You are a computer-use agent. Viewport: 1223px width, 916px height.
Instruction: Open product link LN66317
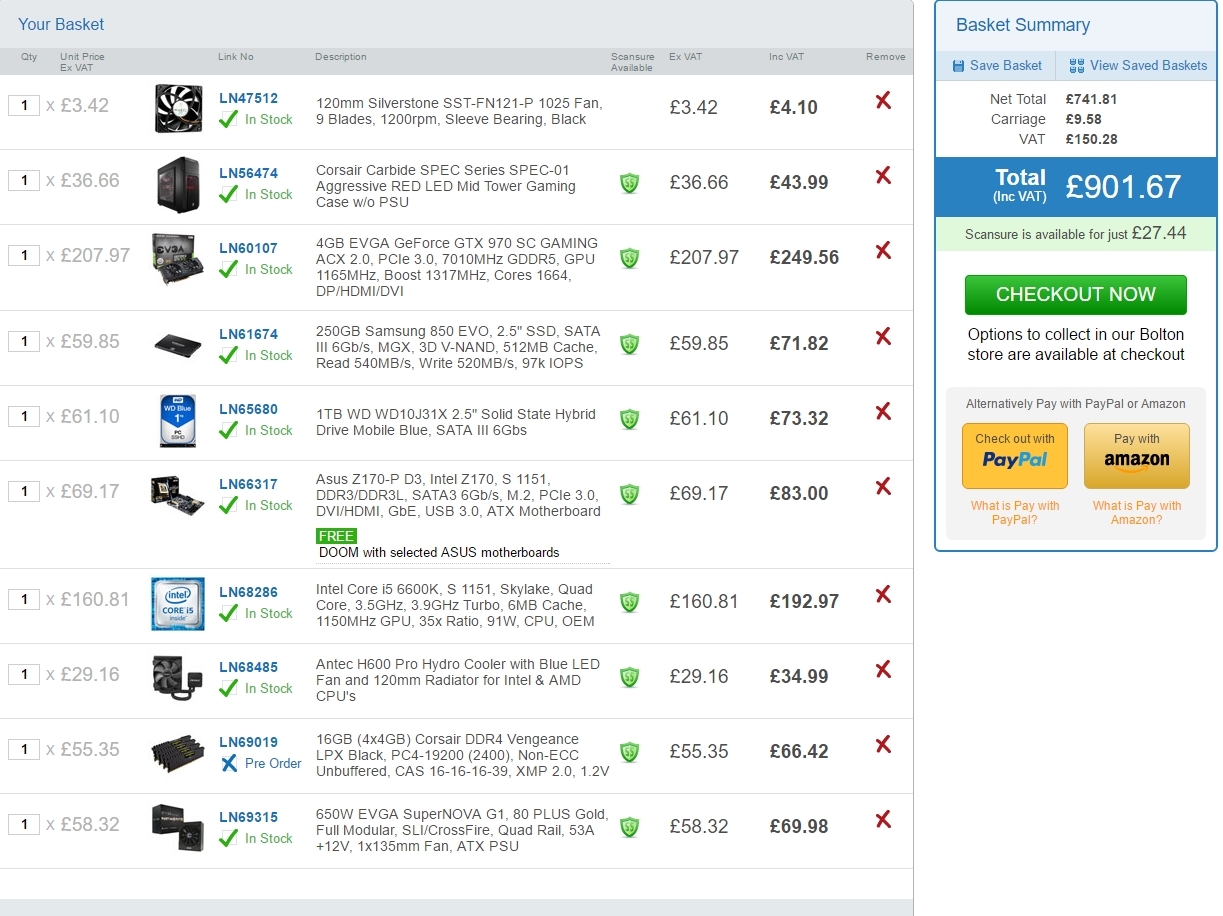(248, 484)
